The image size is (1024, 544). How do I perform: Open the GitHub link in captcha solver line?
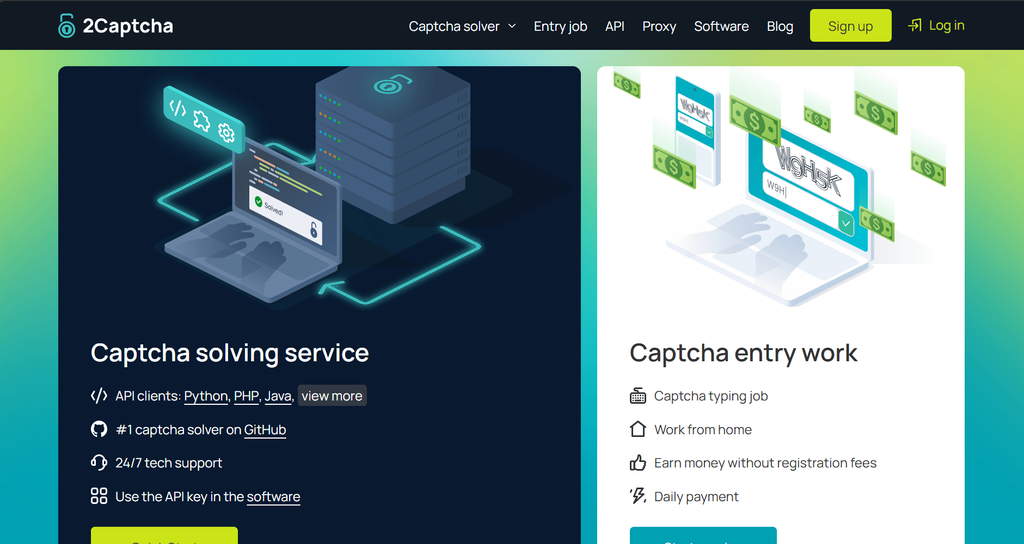click(x=265, y=430)
